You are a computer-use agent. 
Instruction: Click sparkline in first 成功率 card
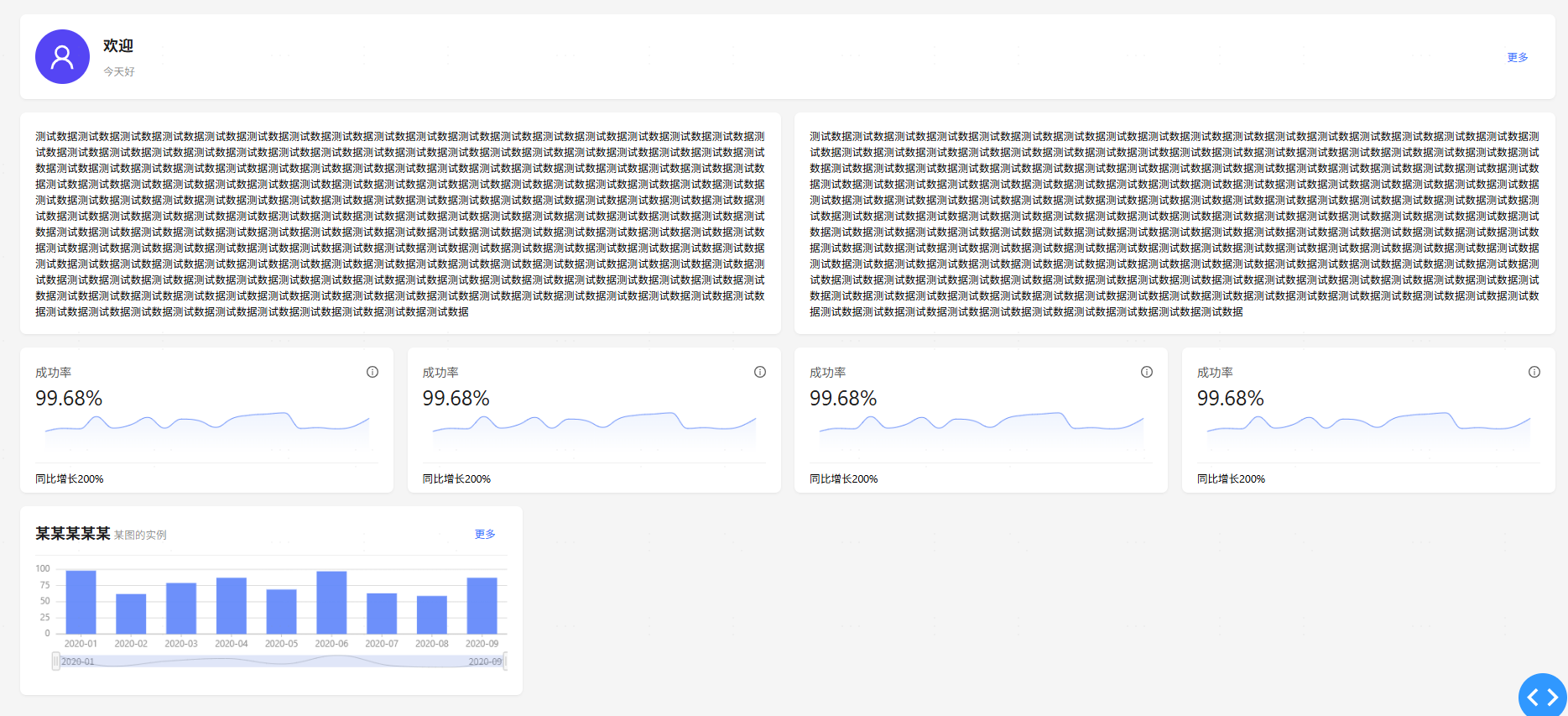point(207,424)
